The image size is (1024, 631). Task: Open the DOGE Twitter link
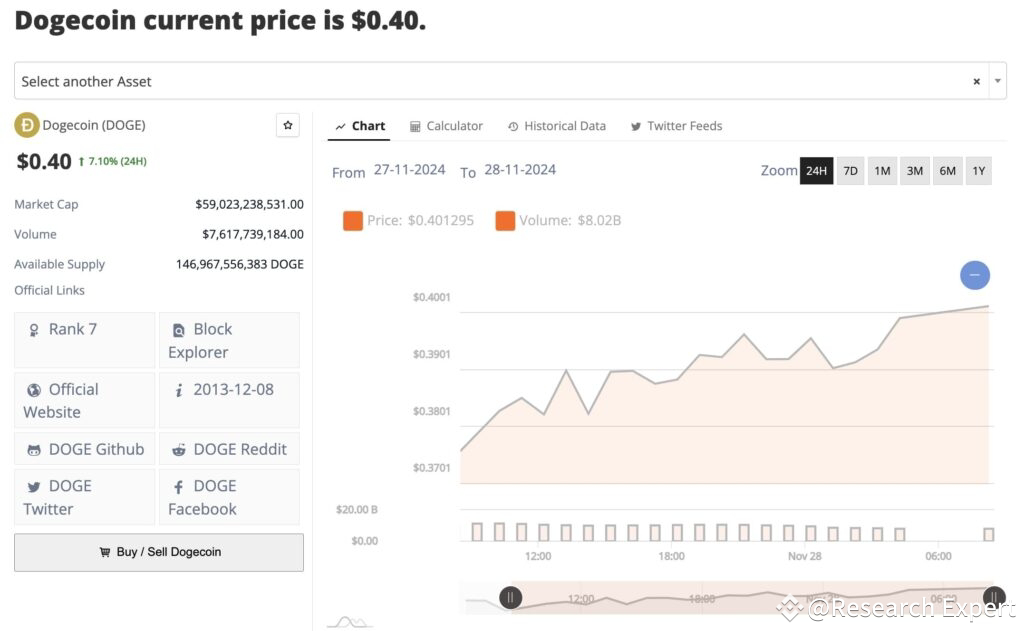point(84,497)
